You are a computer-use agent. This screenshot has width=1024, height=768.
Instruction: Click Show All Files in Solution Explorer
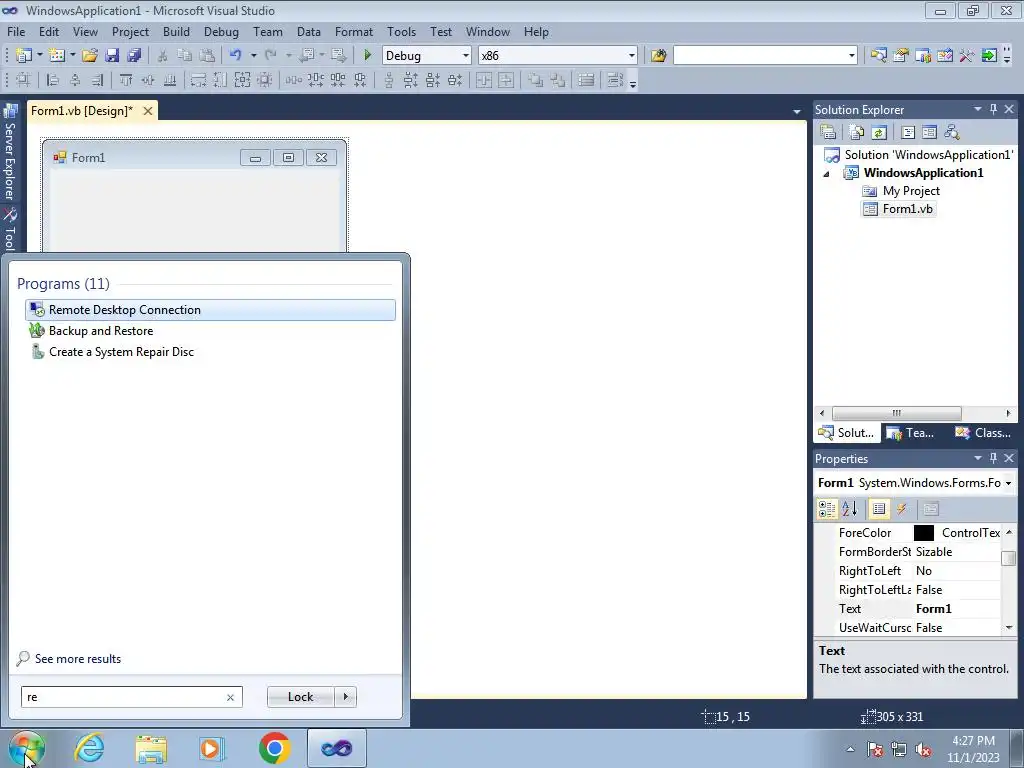(857, 133)
